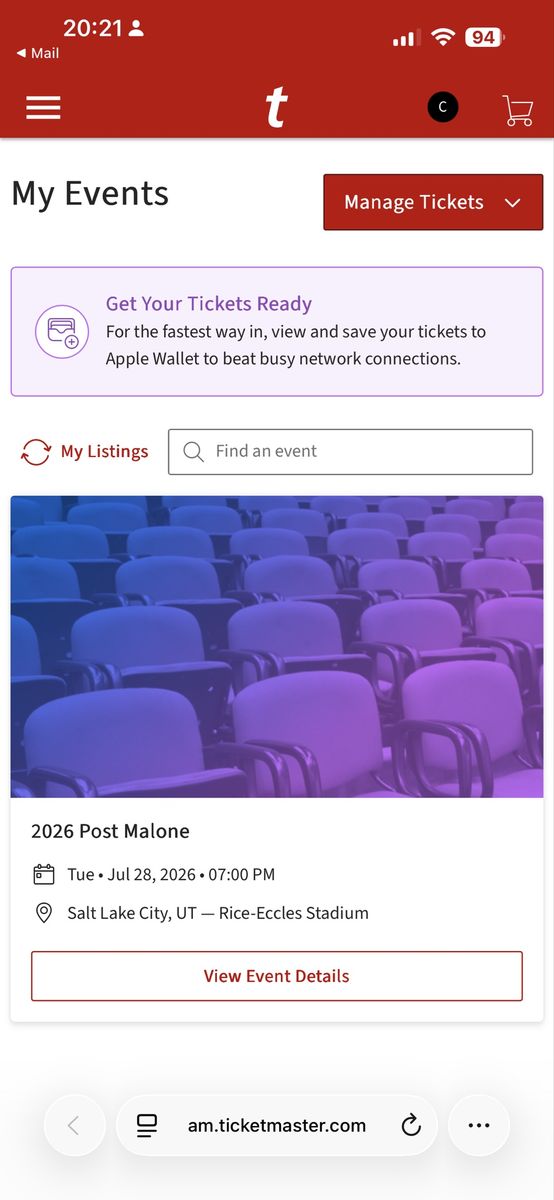The height and width of the screenshot is (1200, 554).
Task: Open the Get Your Tickets Ready banner
Action: [277, 332]
